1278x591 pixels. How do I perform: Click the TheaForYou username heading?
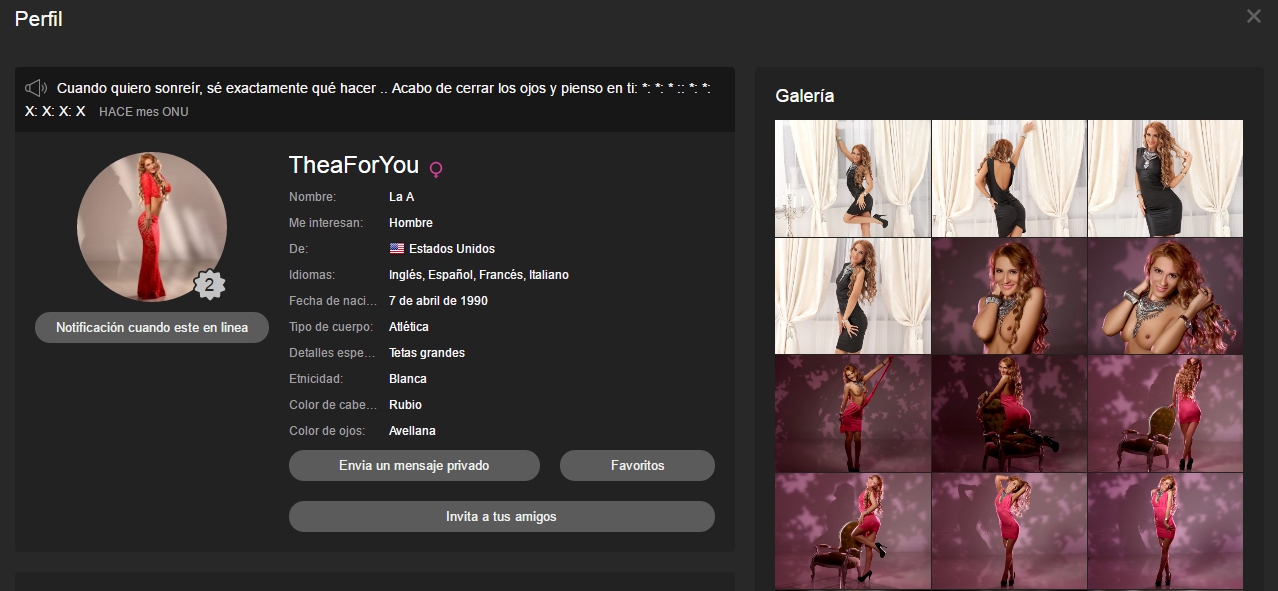pos(354,165)
